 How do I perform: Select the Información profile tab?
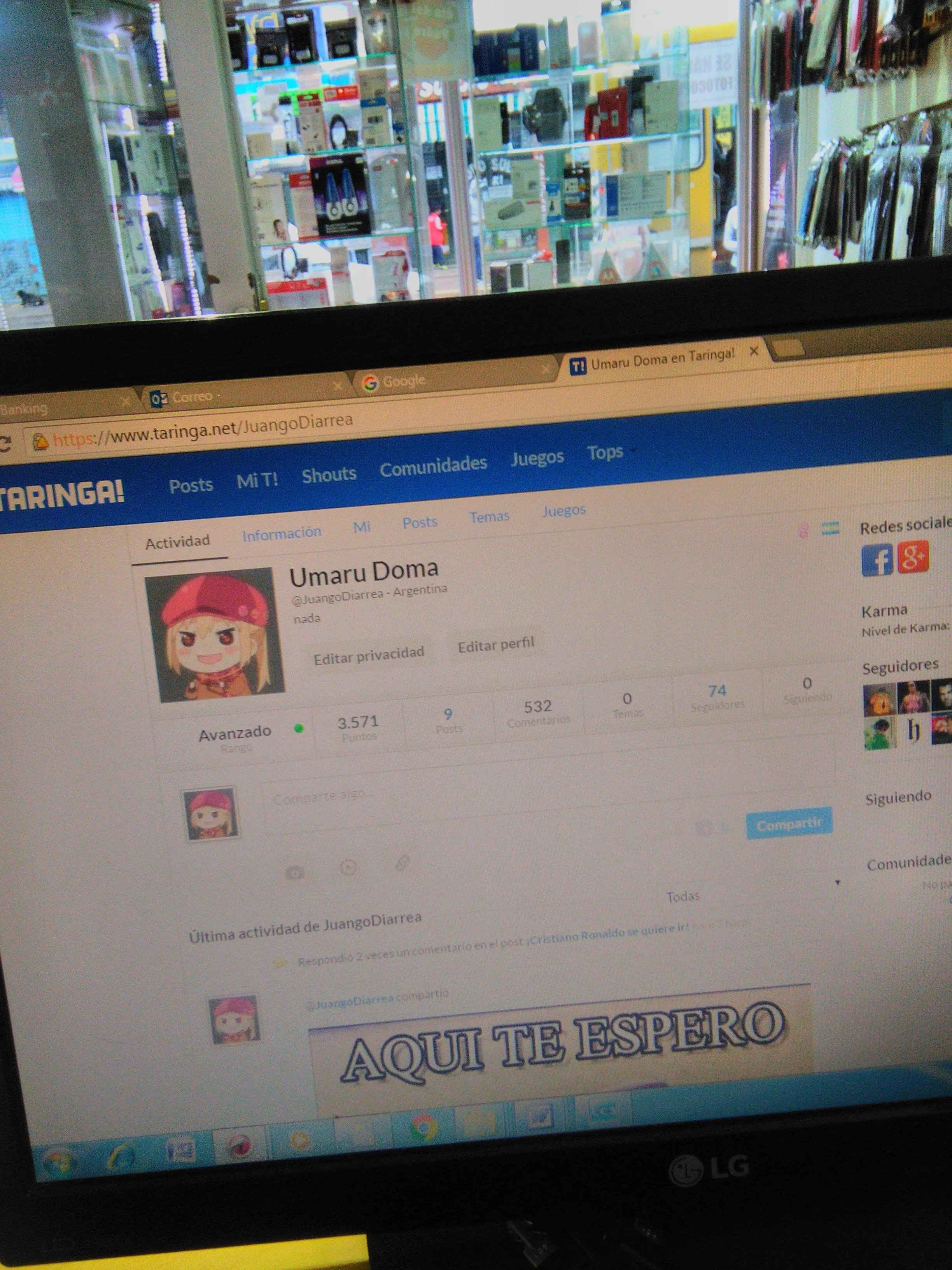(x=282, y=534)
